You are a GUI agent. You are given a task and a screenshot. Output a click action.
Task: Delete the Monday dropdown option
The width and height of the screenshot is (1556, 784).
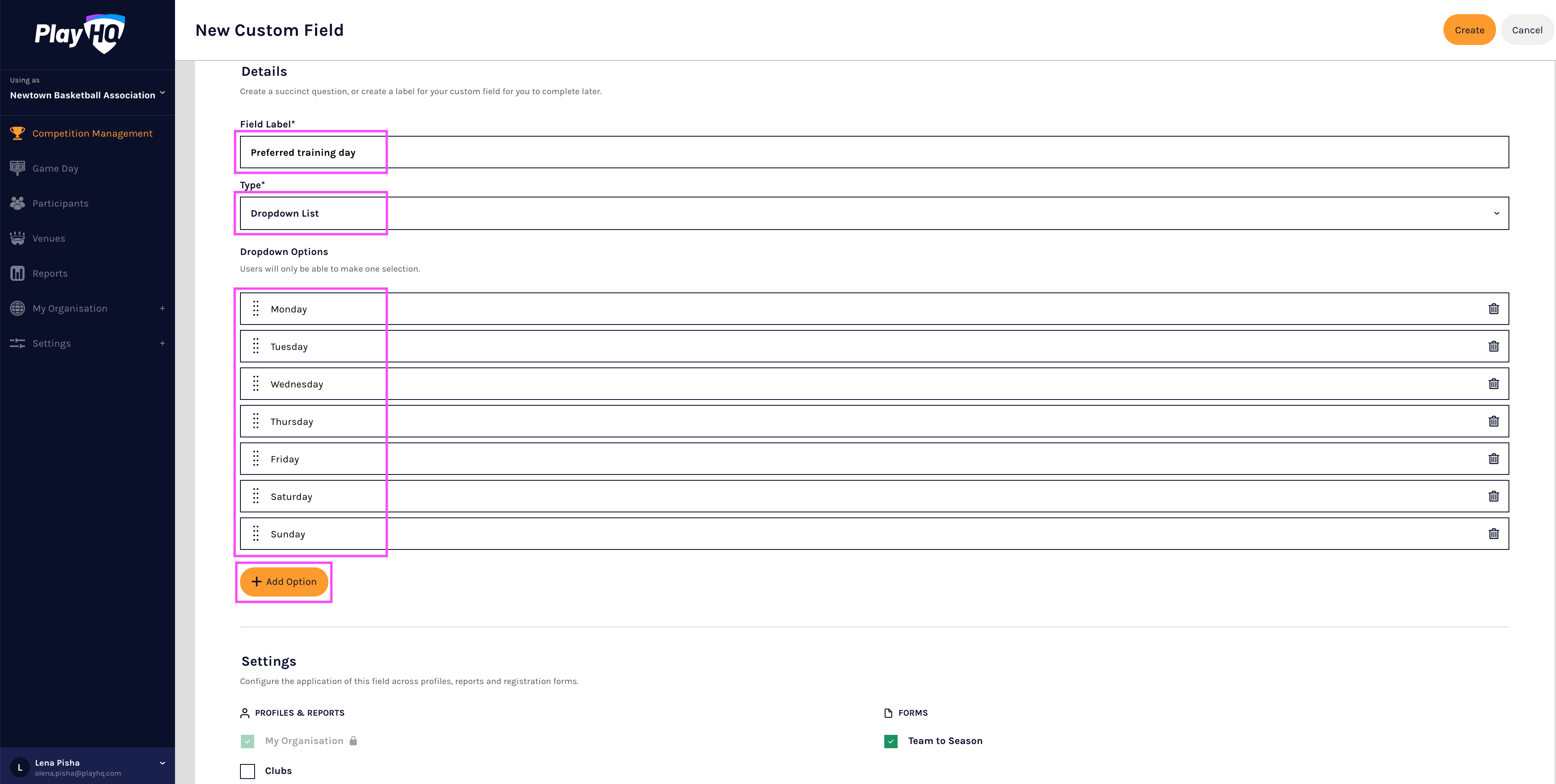1493,309
